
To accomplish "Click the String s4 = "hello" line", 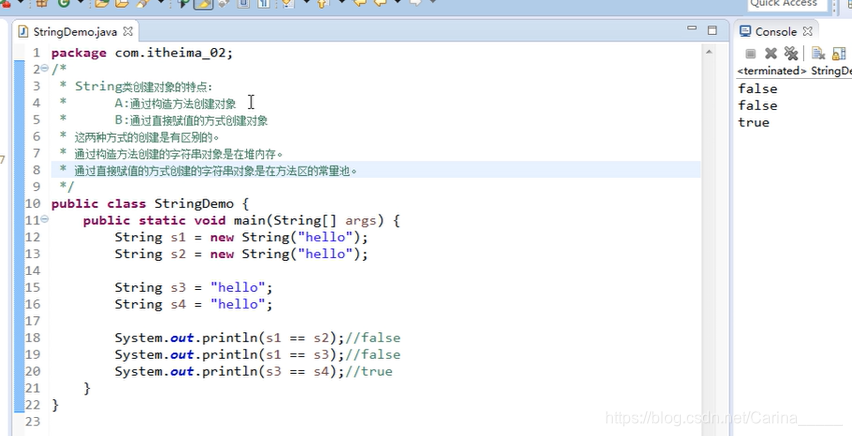I will (193, 304).
